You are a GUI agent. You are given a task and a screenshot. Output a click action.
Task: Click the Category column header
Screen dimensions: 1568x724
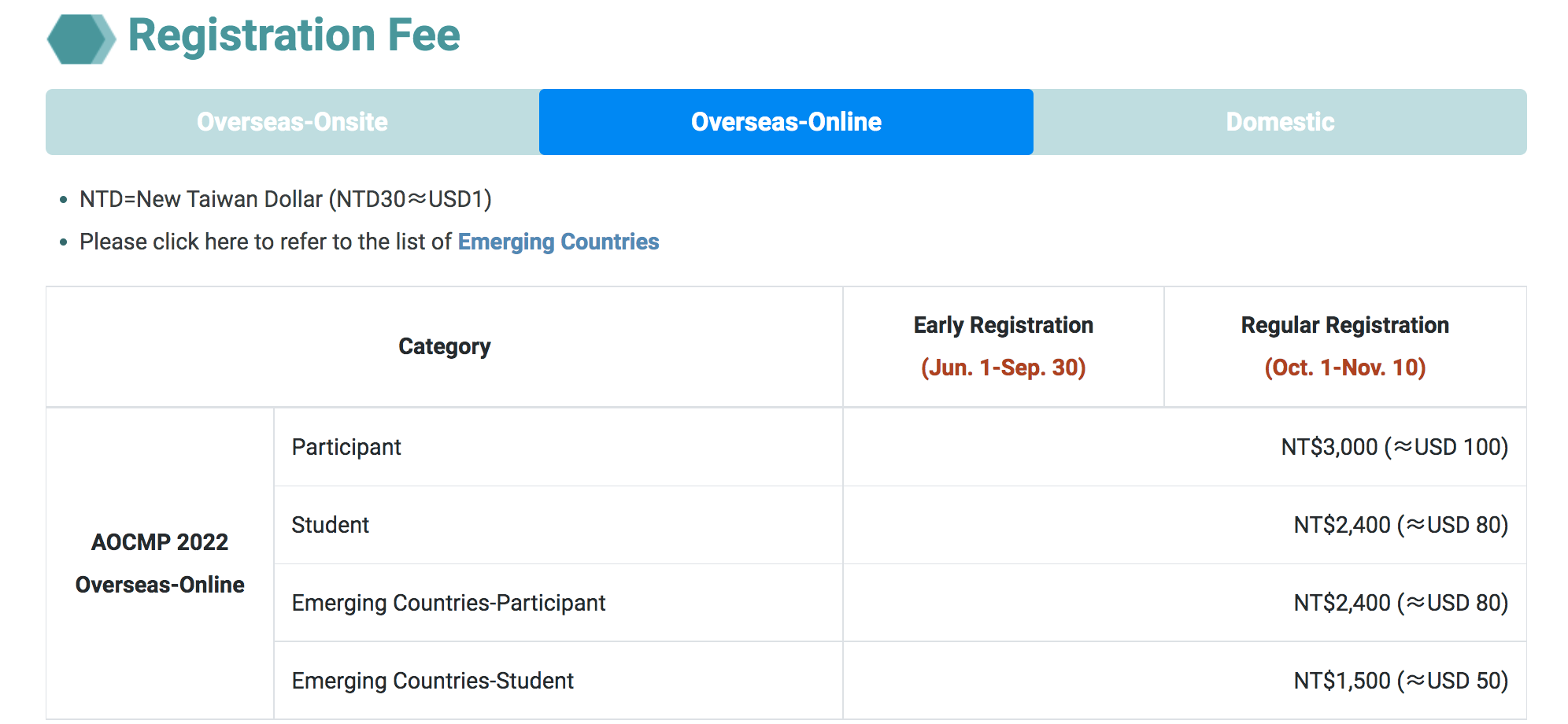point(444,346)
